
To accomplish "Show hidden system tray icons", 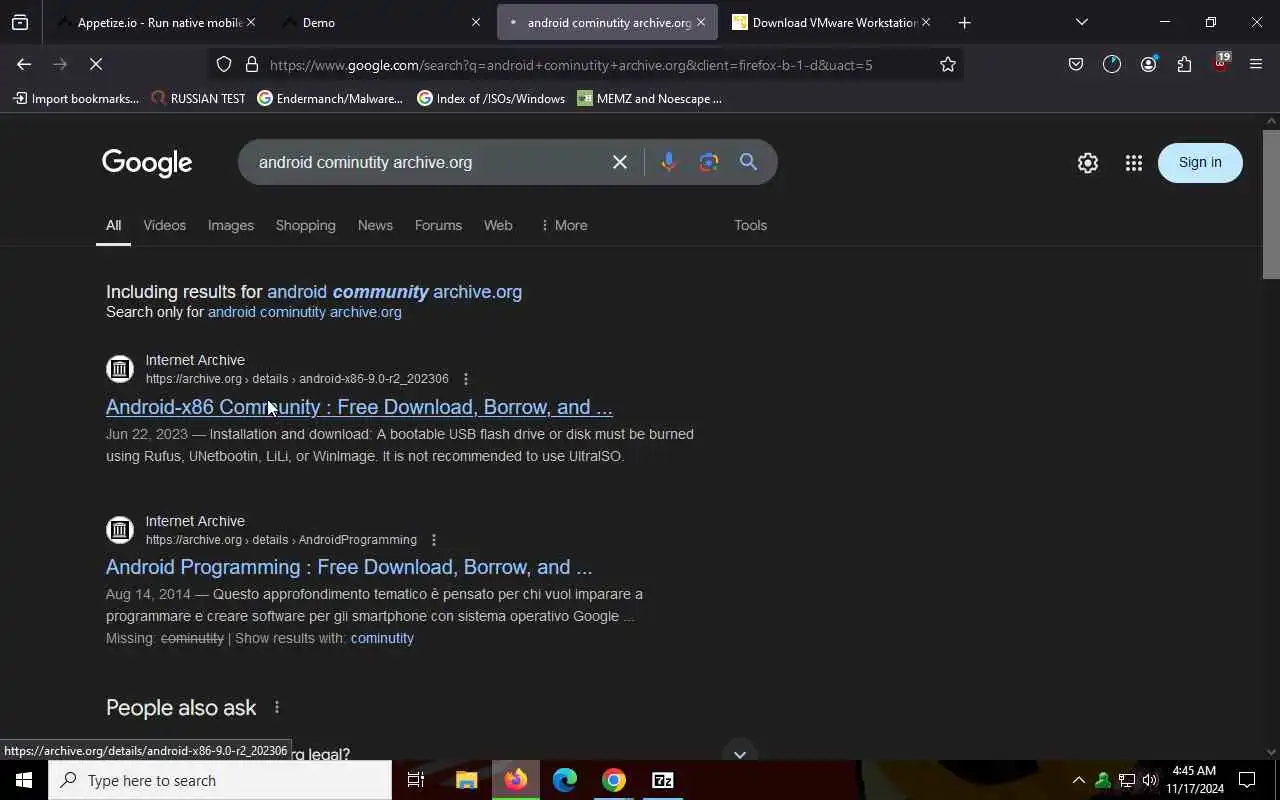I will (1078, 780).
